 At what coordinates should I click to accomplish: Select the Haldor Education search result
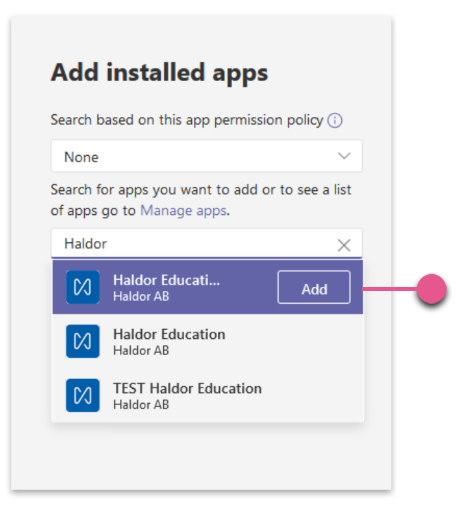click(x=208, y=341)
